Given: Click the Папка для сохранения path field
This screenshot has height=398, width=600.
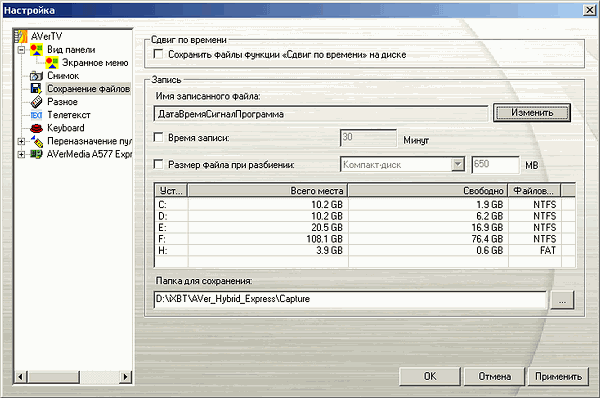Looking at the screenshot, I should click(351, 299).
